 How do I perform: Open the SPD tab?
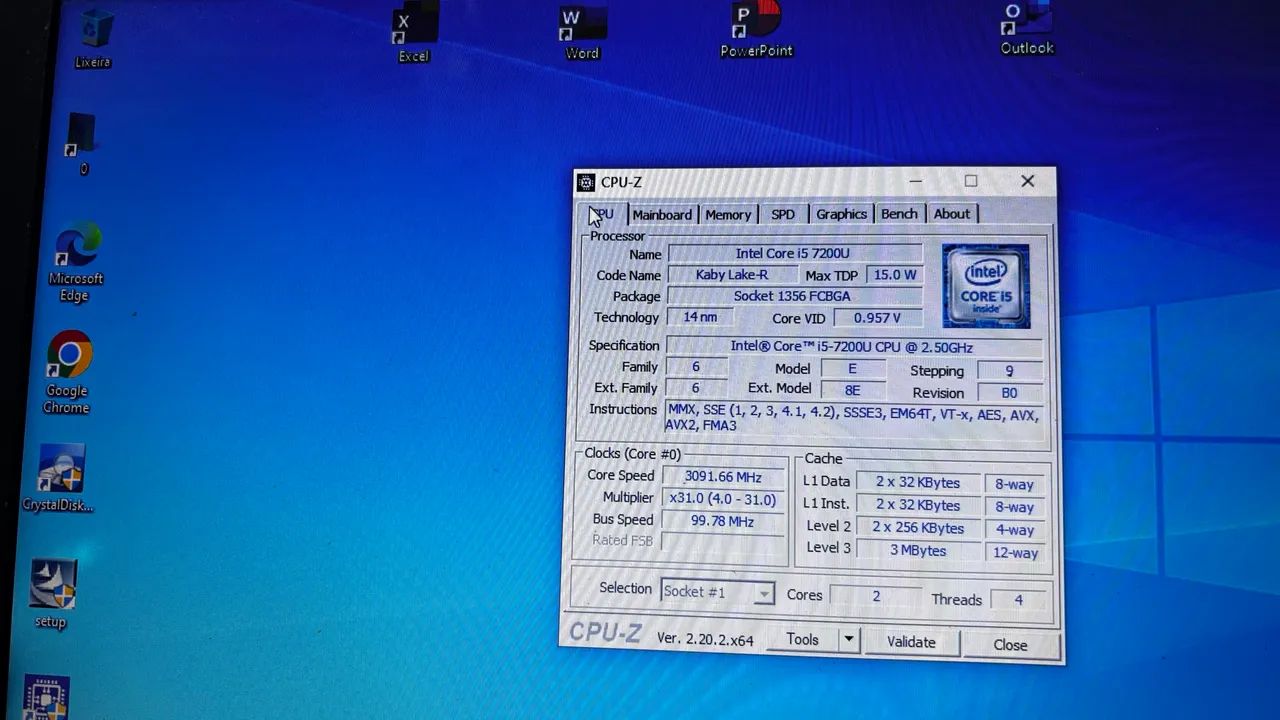pos(783,215)
